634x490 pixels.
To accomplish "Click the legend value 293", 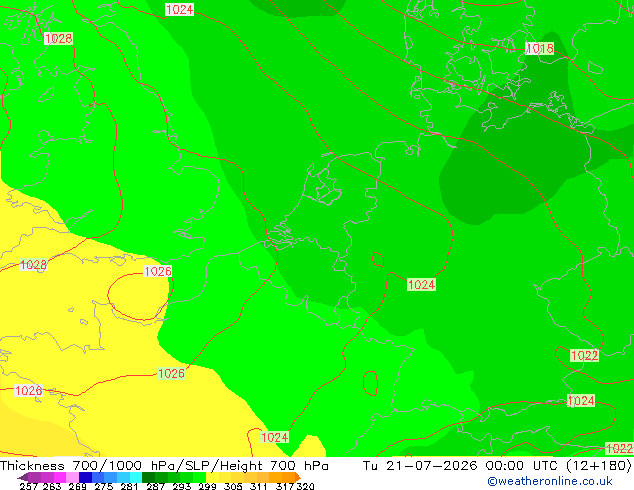I will click(182, 486).
